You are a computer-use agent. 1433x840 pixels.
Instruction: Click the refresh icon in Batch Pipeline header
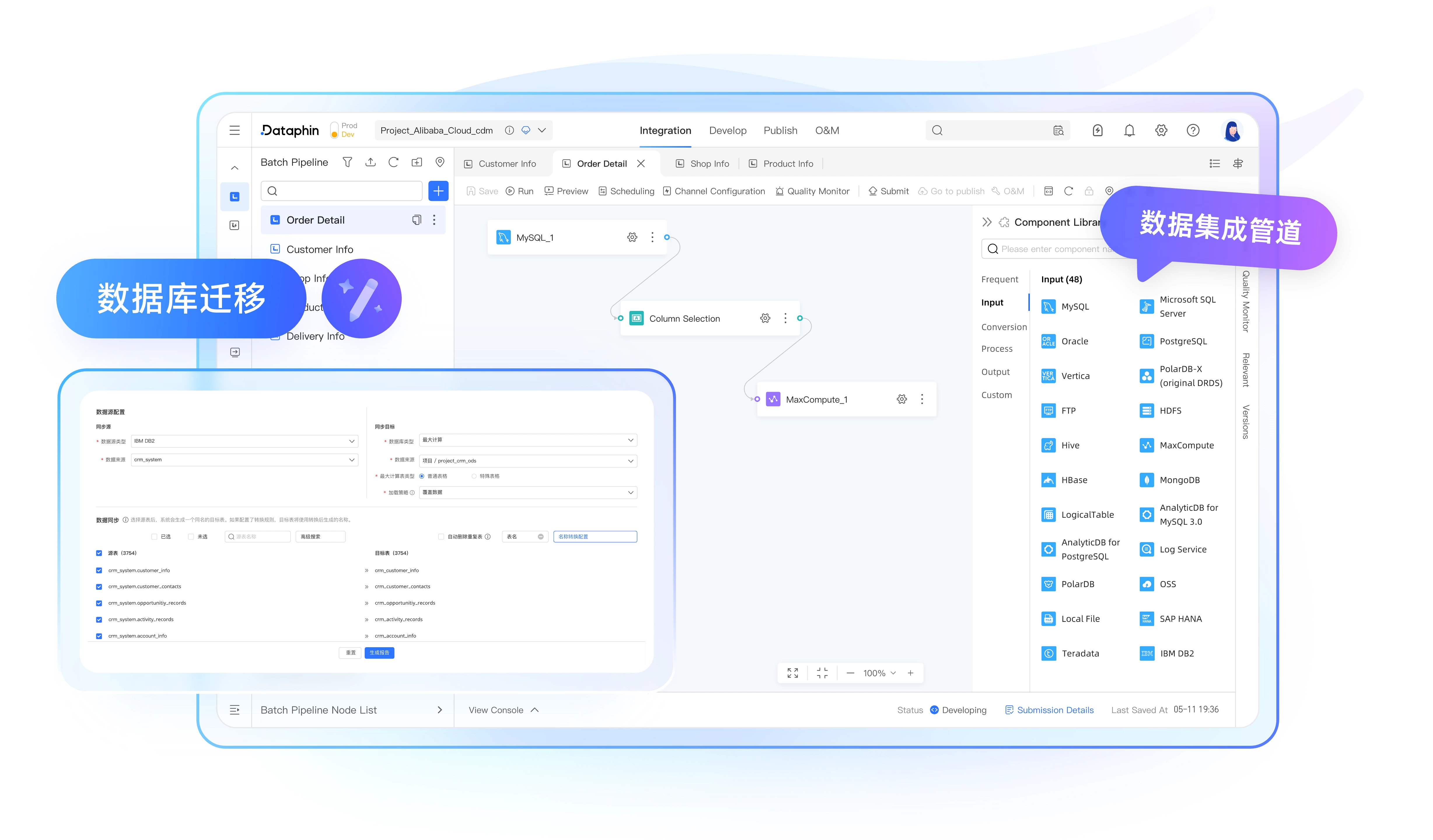[394, 162]
